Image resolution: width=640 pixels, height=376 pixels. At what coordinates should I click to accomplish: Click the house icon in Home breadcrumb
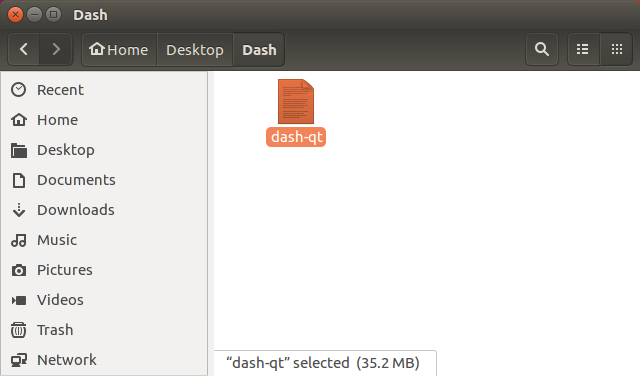[x=97, y=49]
